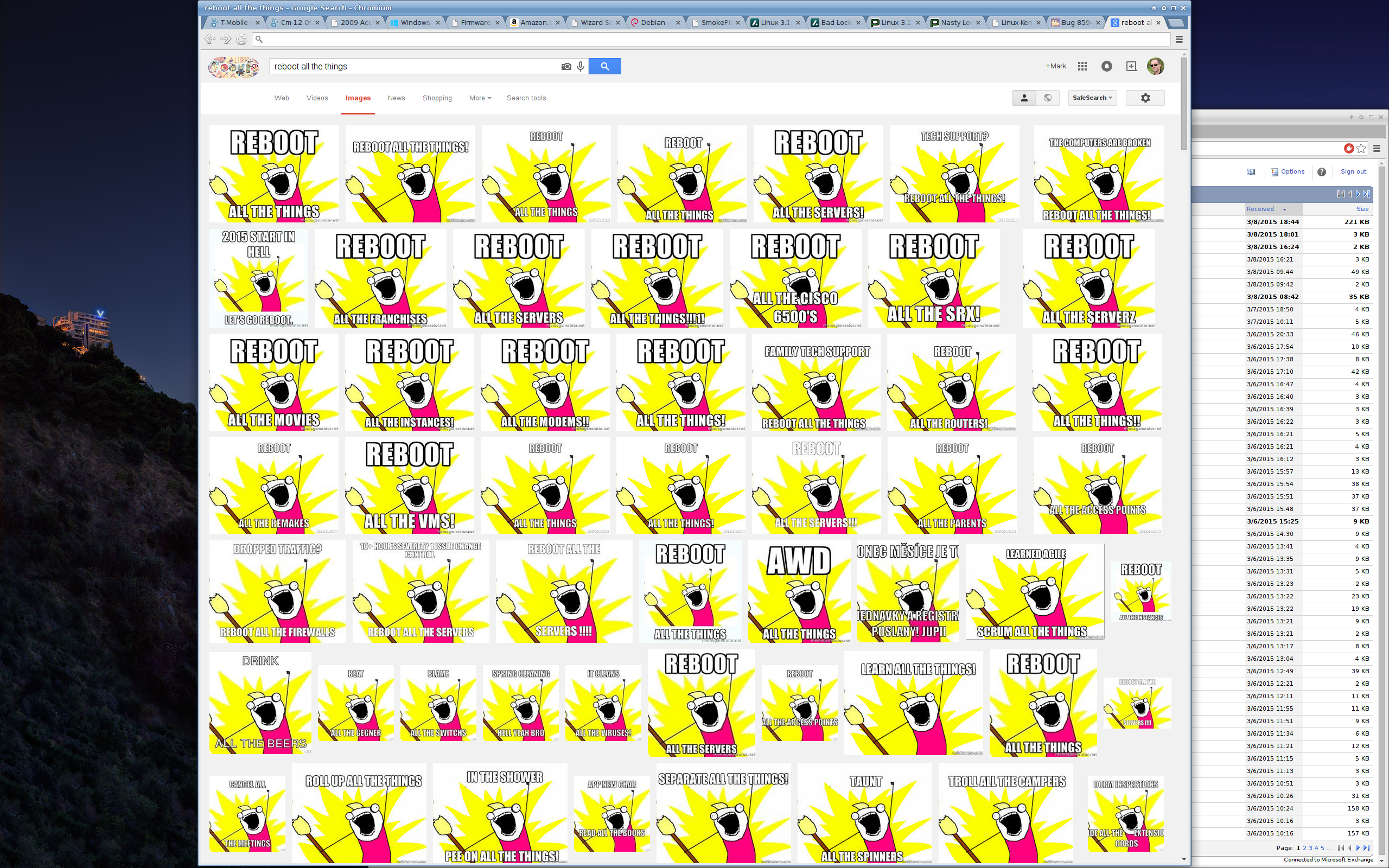Open the Chromium hamburger menu
Image resolution: width=1389 pixels, height=868 pixels.
click(x=1179, y=39)
